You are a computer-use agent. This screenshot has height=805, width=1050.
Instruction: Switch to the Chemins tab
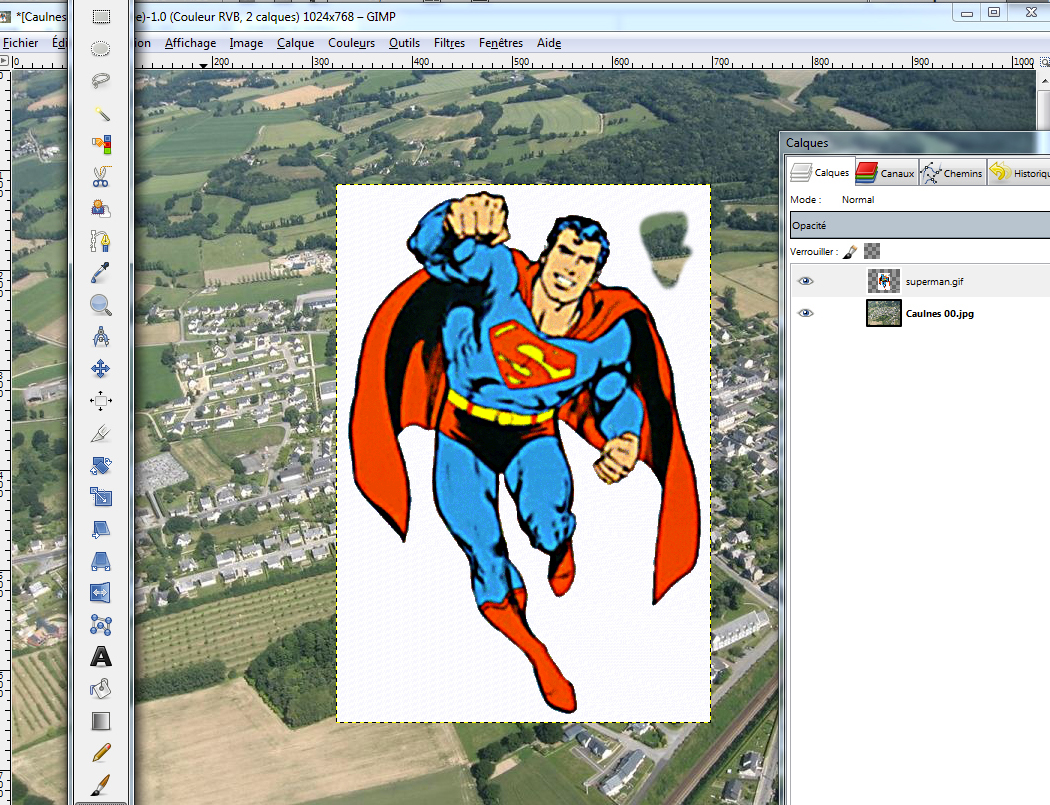952,173
